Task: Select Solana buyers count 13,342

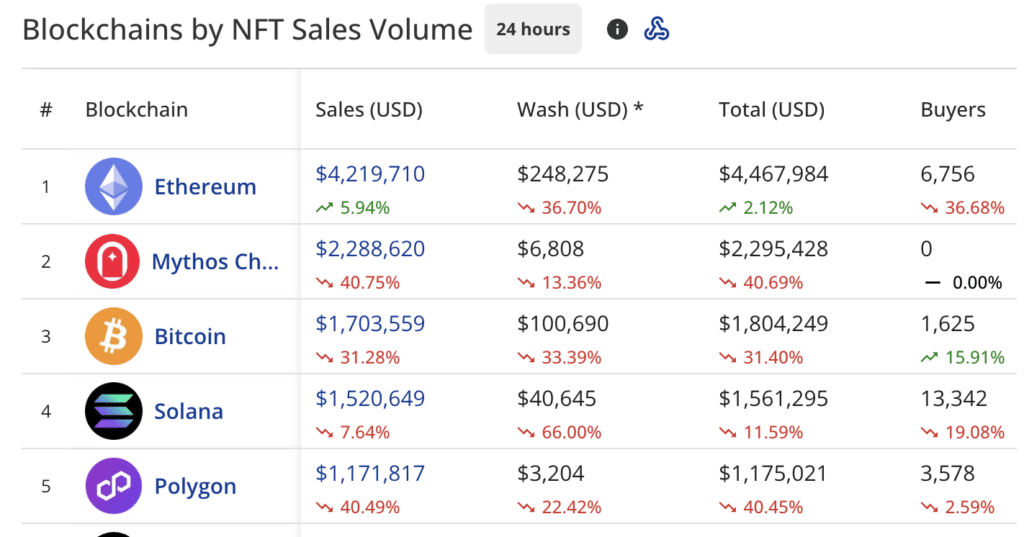Action: pyautogui.click(x=954, y=398)
